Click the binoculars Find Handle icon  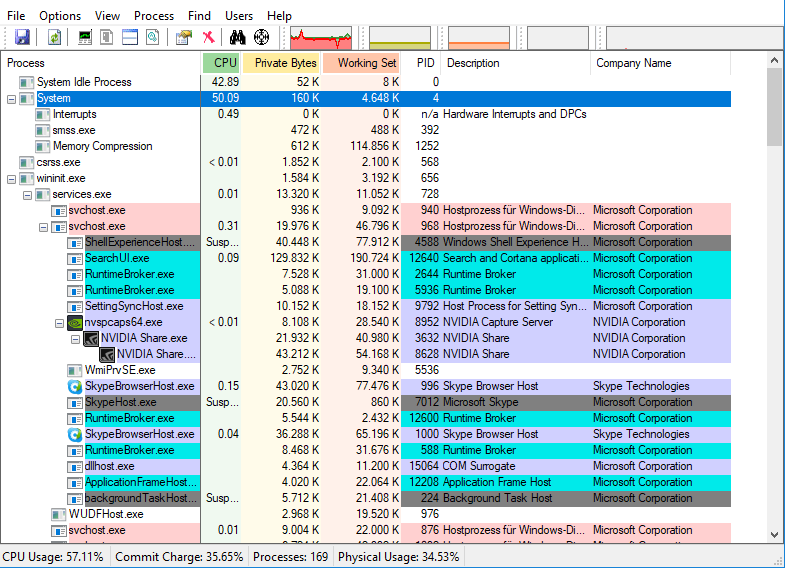(x=237, y=37)
